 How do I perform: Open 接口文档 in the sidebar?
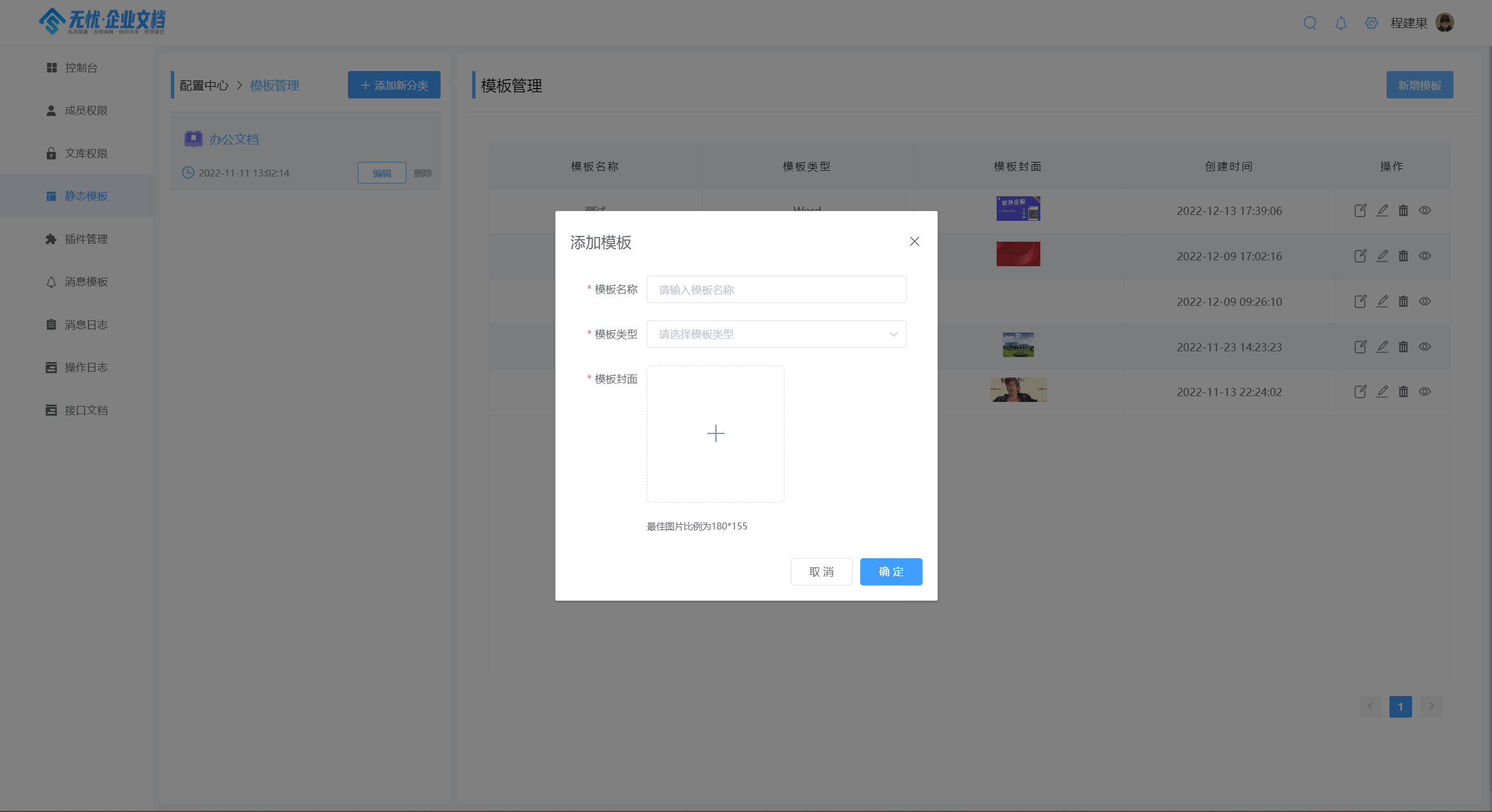76,410
